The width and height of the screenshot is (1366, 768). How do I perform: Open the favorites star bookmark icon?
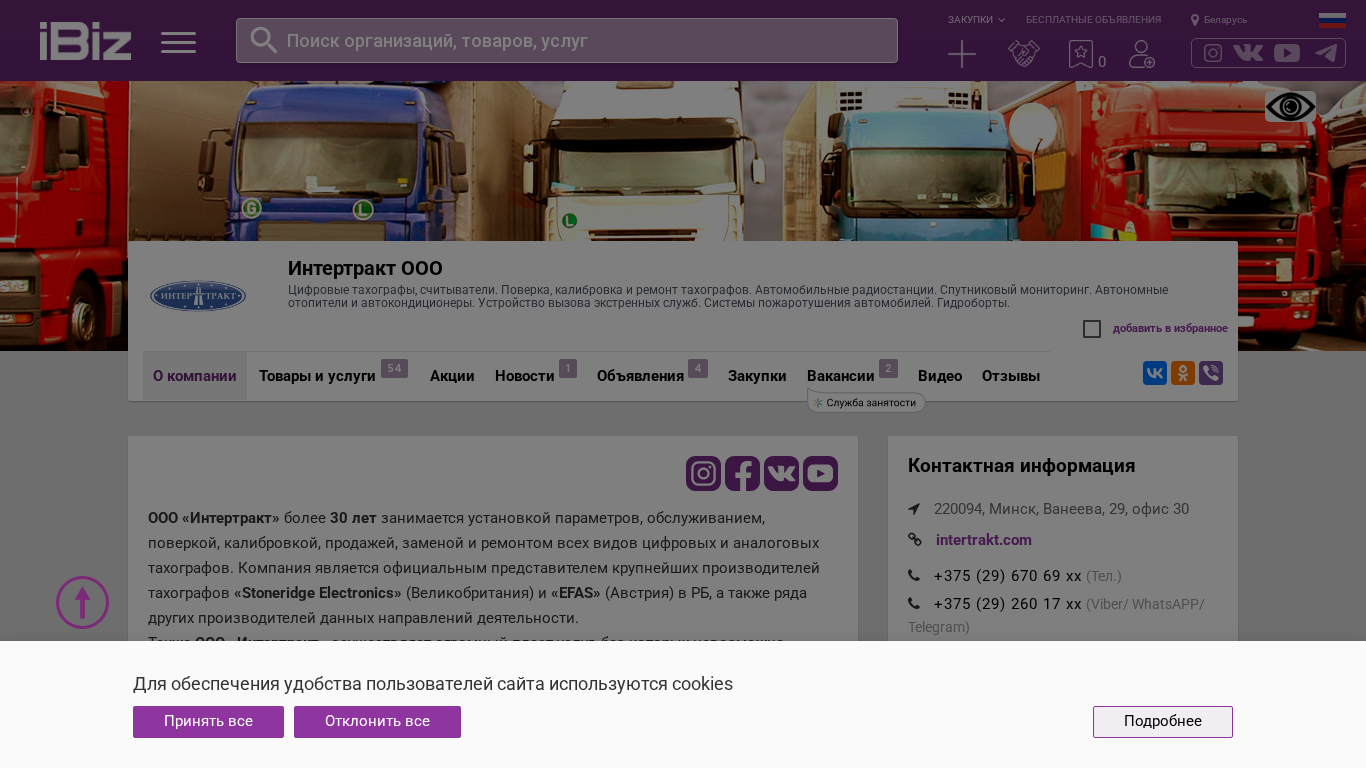1081,54
